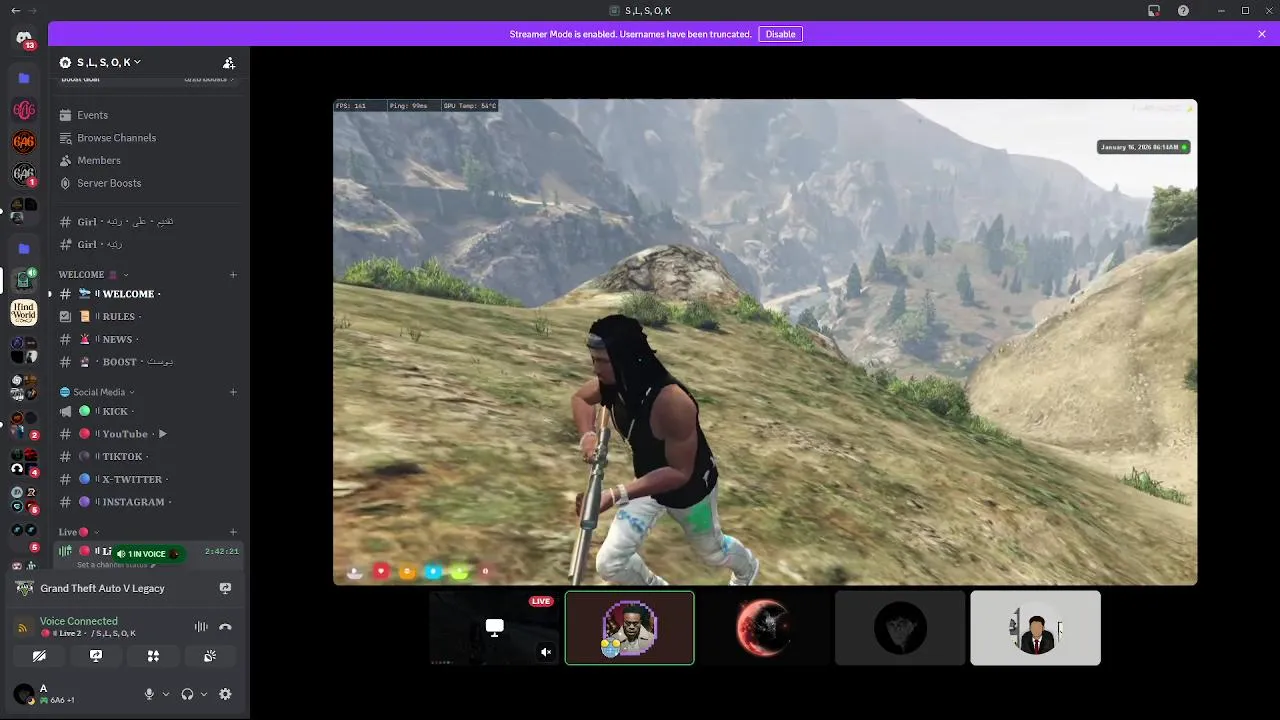The height and width of the screenshot is (720, 1280).
Task: Click the share your screen button
Action: (96, 656)
